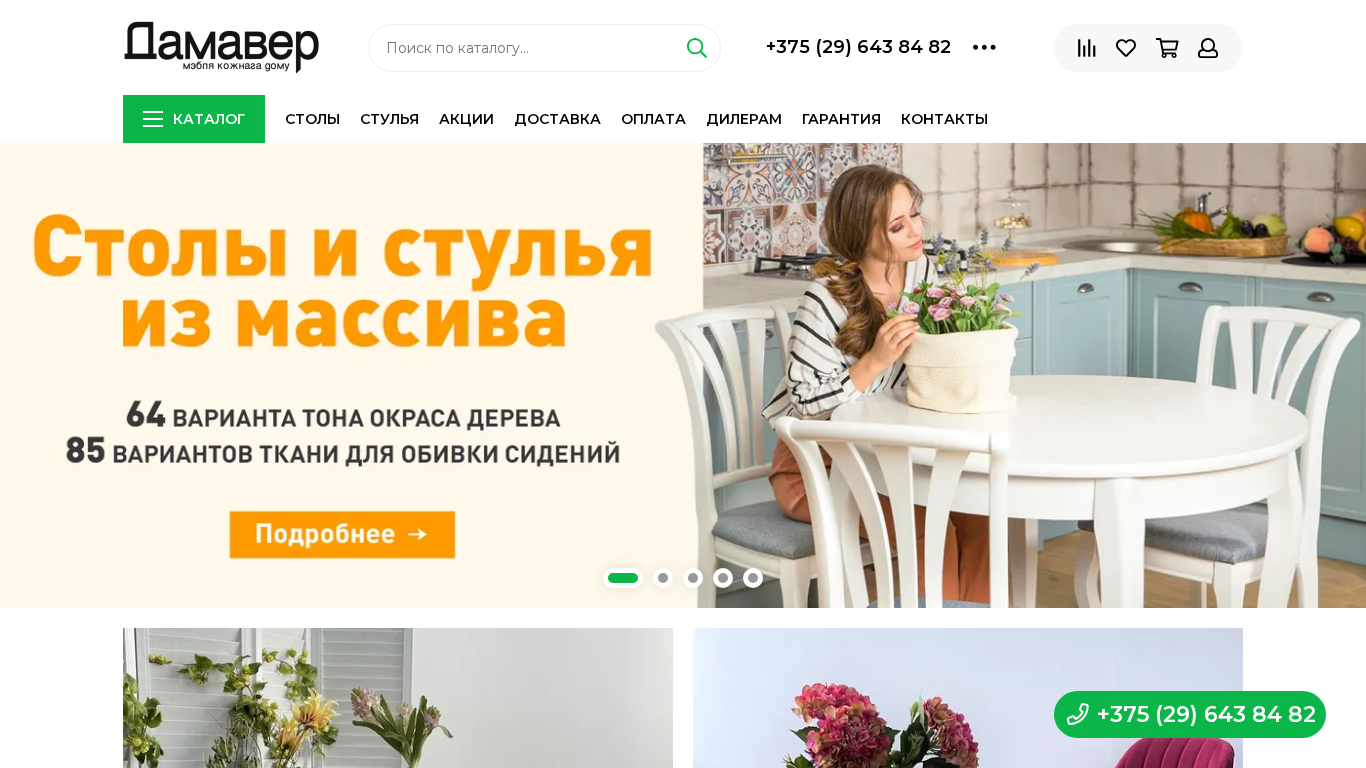This screenshot has width=1366, height=768.
Task: Click the phone icon in floating call button
Action: (1077, 714)
